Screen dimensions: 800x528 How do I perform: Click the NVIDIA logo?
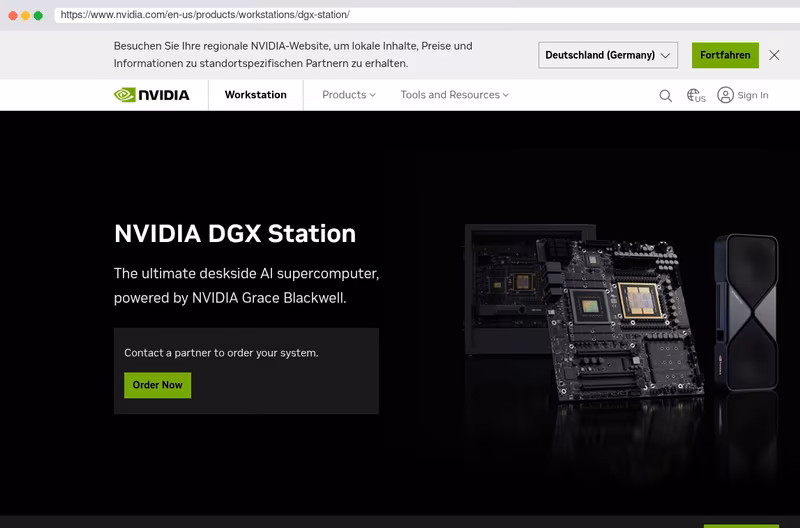(x=152, y=95)
